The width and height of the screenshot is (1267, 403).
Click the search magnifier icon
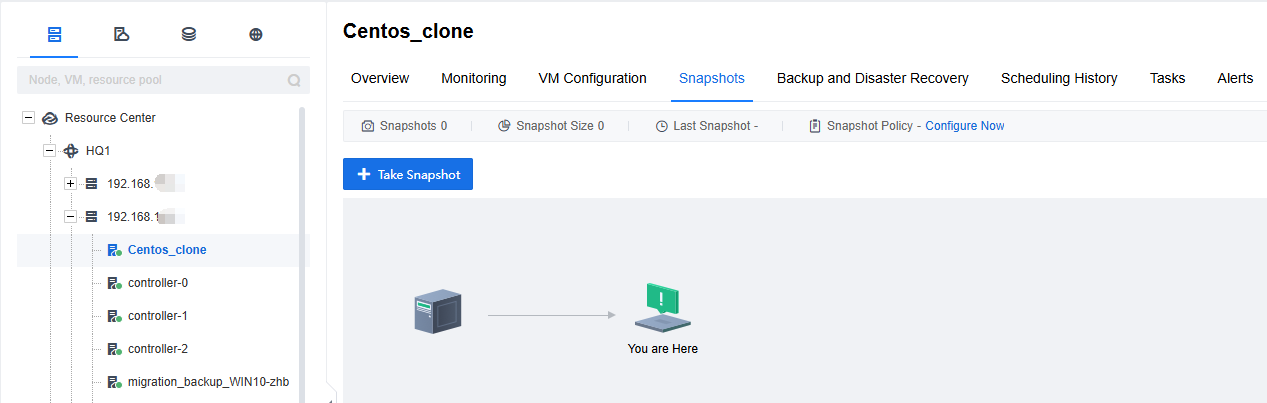pos(294,80)
